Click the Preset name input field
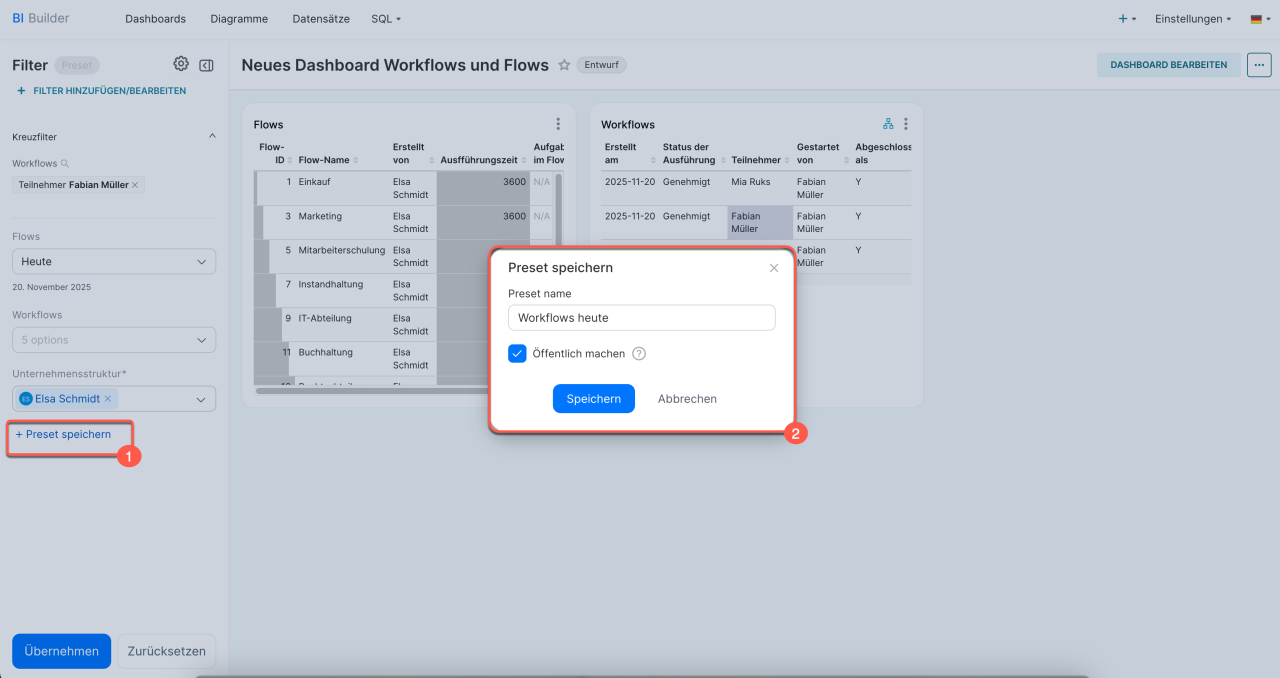1280x678 pixels. coord(641,318)
